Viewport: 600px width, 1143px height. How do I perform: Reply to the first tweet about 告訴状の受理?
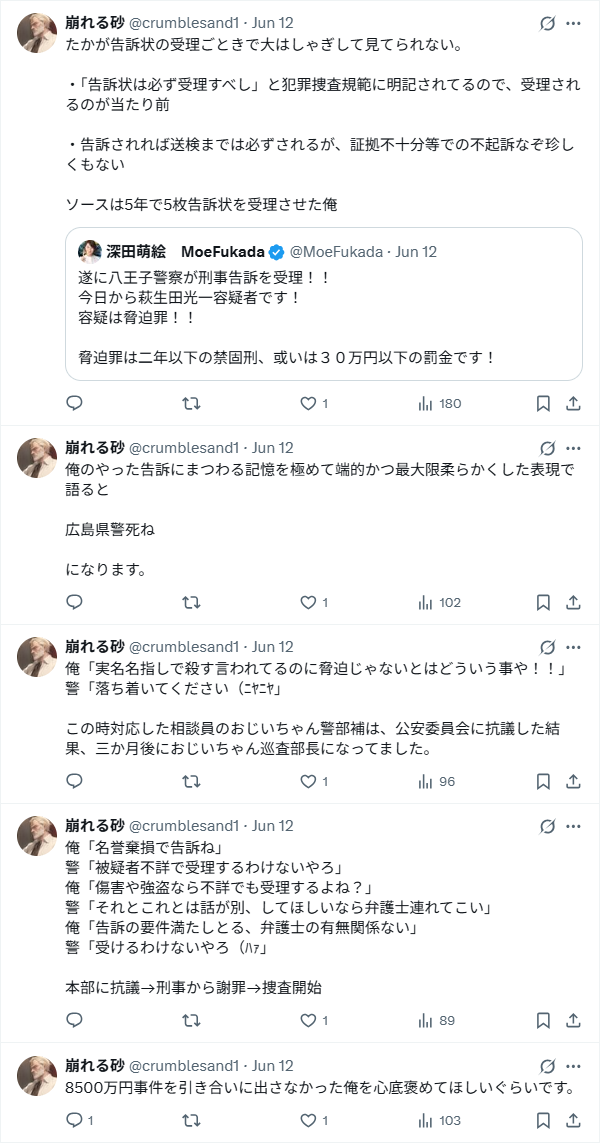(74, 403)
